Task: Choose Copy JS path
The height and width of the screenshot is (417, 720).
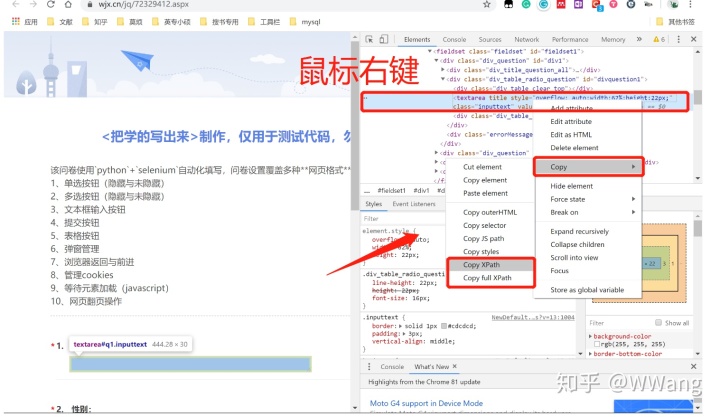Action: (490, 238)
